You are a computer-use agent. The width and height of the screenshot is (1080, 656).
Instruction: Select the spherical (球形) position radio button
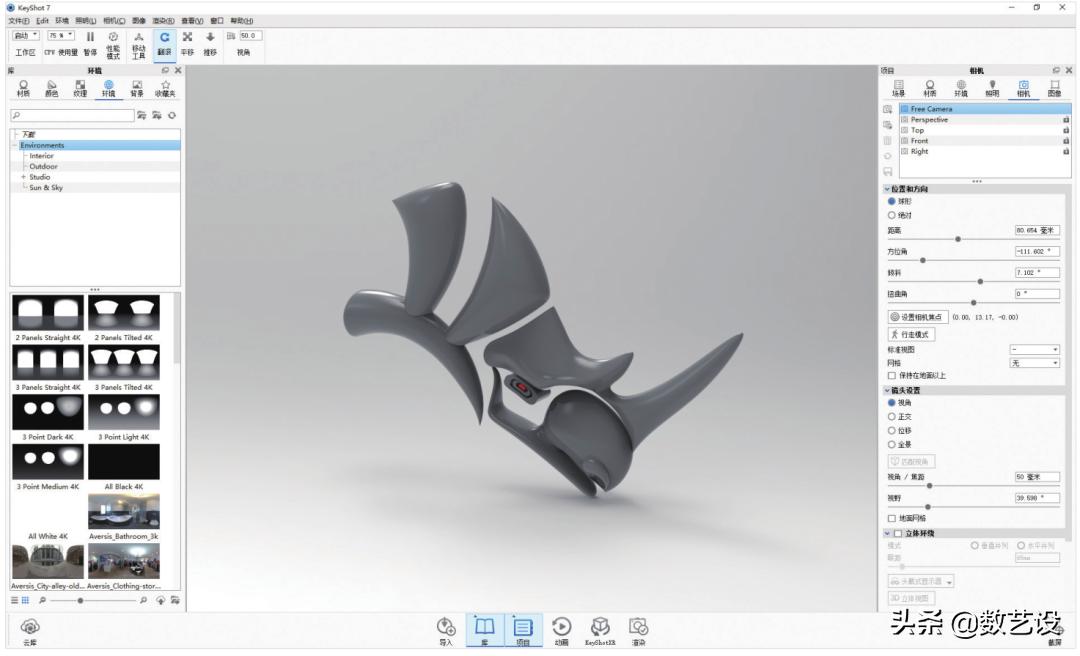[x=891, y=201]
